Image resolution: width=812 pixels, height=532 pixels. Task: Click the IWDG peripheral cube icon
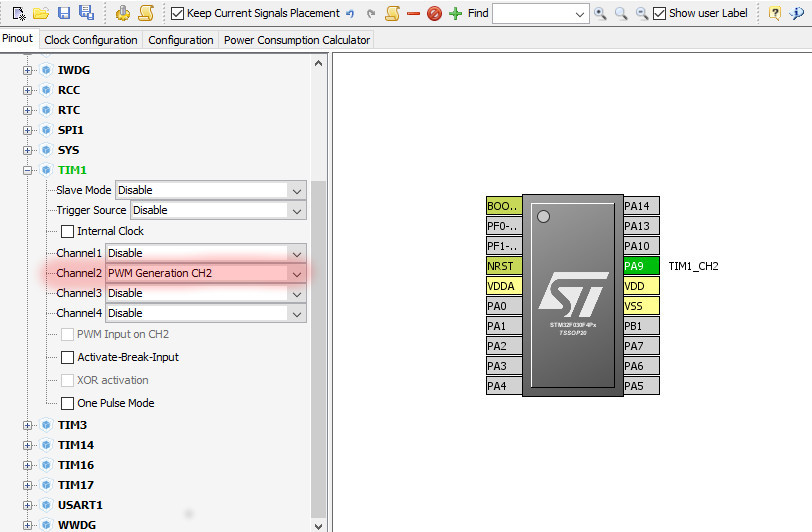(x=46, y=70)
